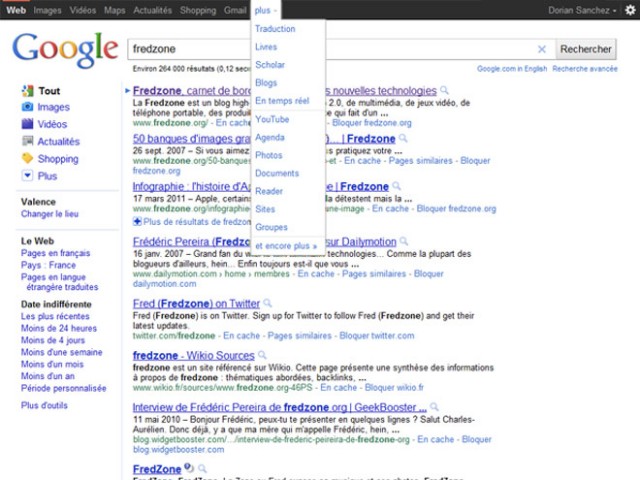Click the Actualités newspaper icon in sidebar

[x=27, y=141]
